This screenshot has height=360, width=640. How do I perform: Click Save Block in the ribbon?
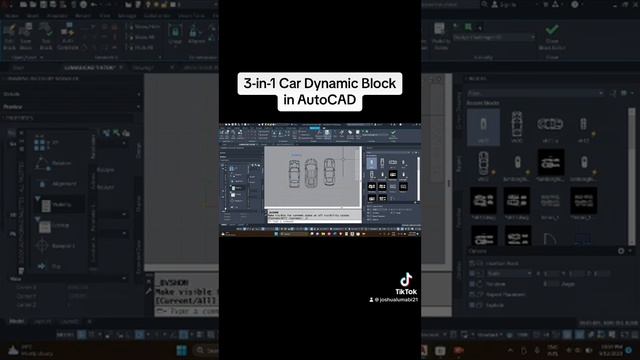(26, 36)
